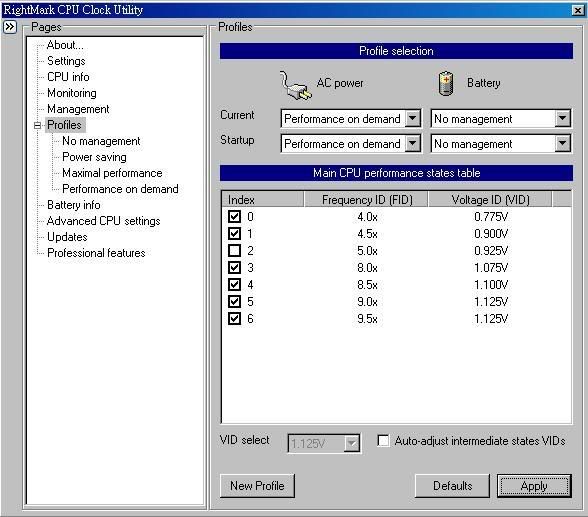Open the Current Battery profile dropdown
Screen dimensions: 588x517
pos(562,118)
